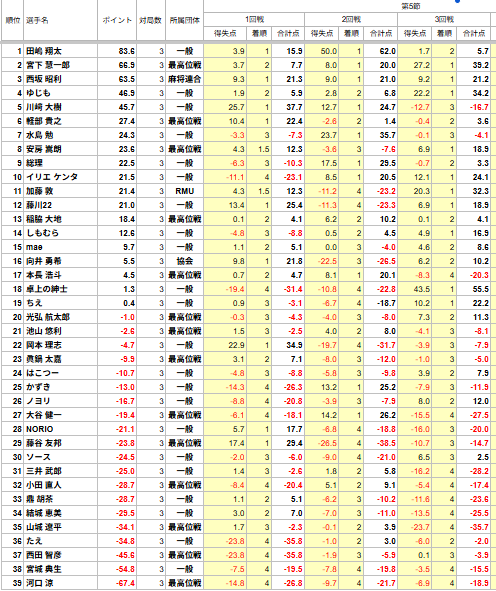
Task: Click the 第5節 header label
Action: tap(410, 6)
